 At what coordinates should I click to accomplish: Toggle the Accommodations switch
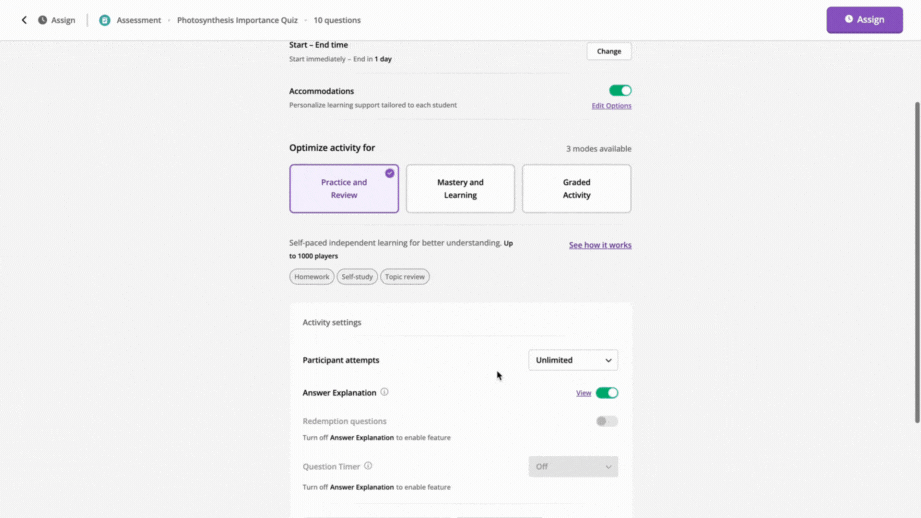620,90
